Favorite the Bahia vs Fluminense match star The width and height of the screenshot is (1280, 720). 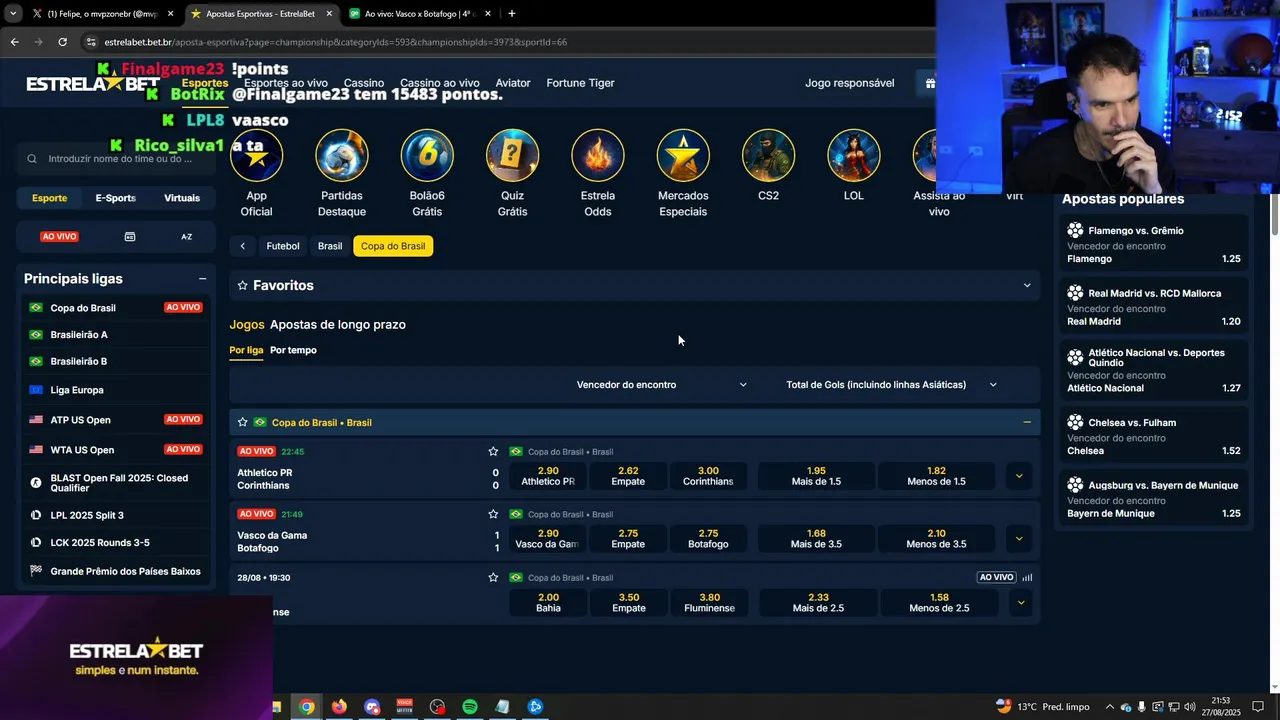(493, 577)
